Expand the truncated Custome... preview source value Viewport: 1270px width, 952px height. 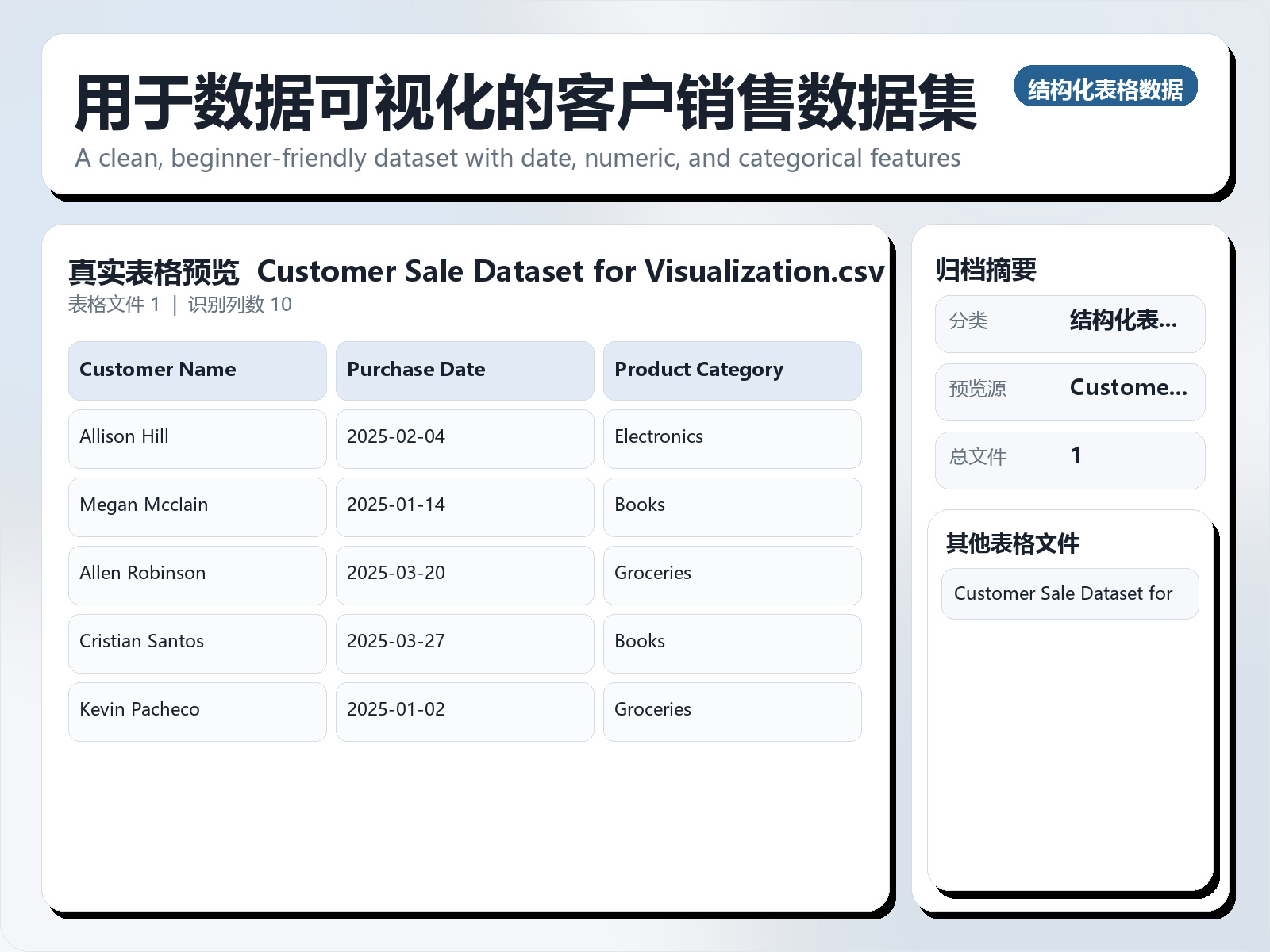tap(1130, 388)
